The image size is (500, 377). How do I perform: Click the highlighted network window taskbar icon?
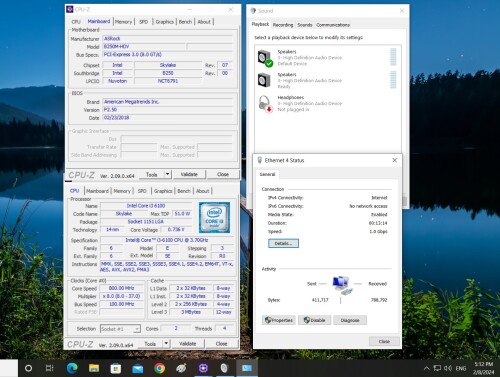click(247, 368)
